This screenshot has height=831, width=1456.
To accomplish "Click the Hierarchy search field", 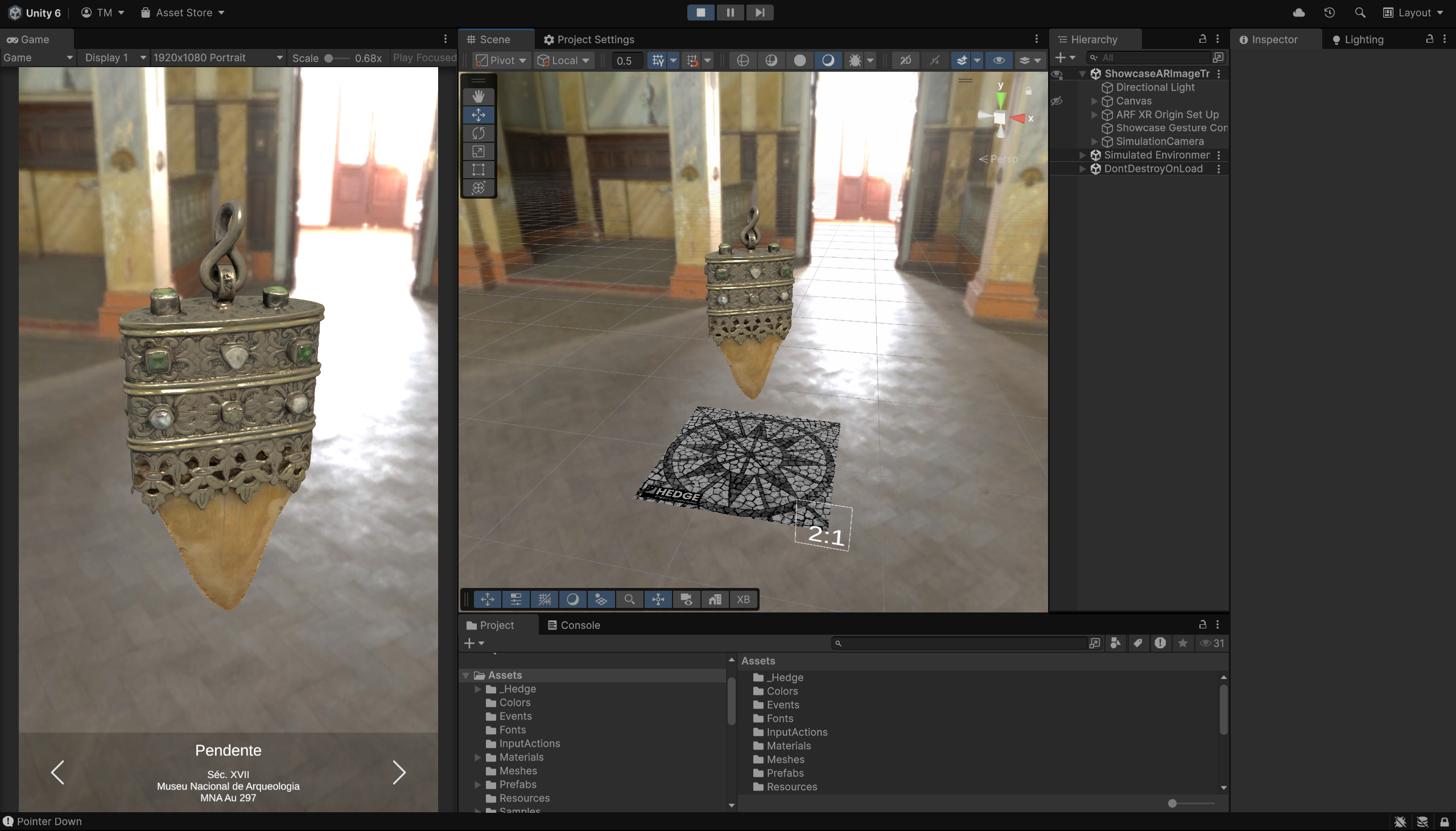I will (1153, 57).
